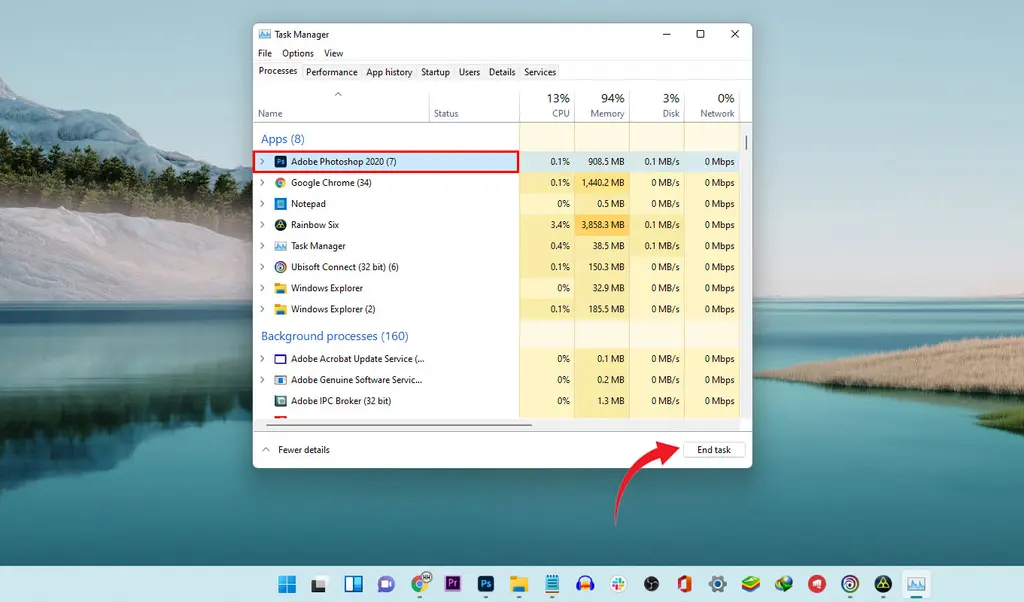Click the Background processes (160) heading

point(335,336)
